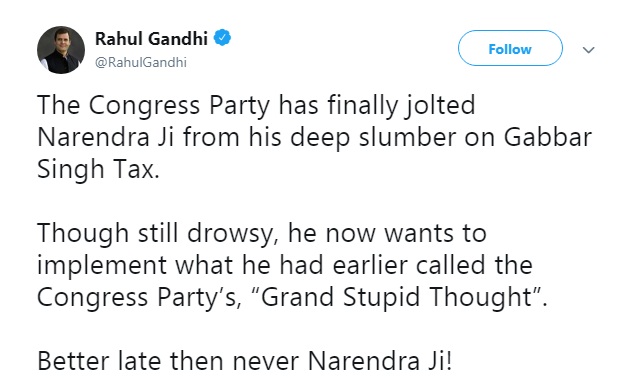
Task: Click the blue verified badge
Action: point(222,38)
